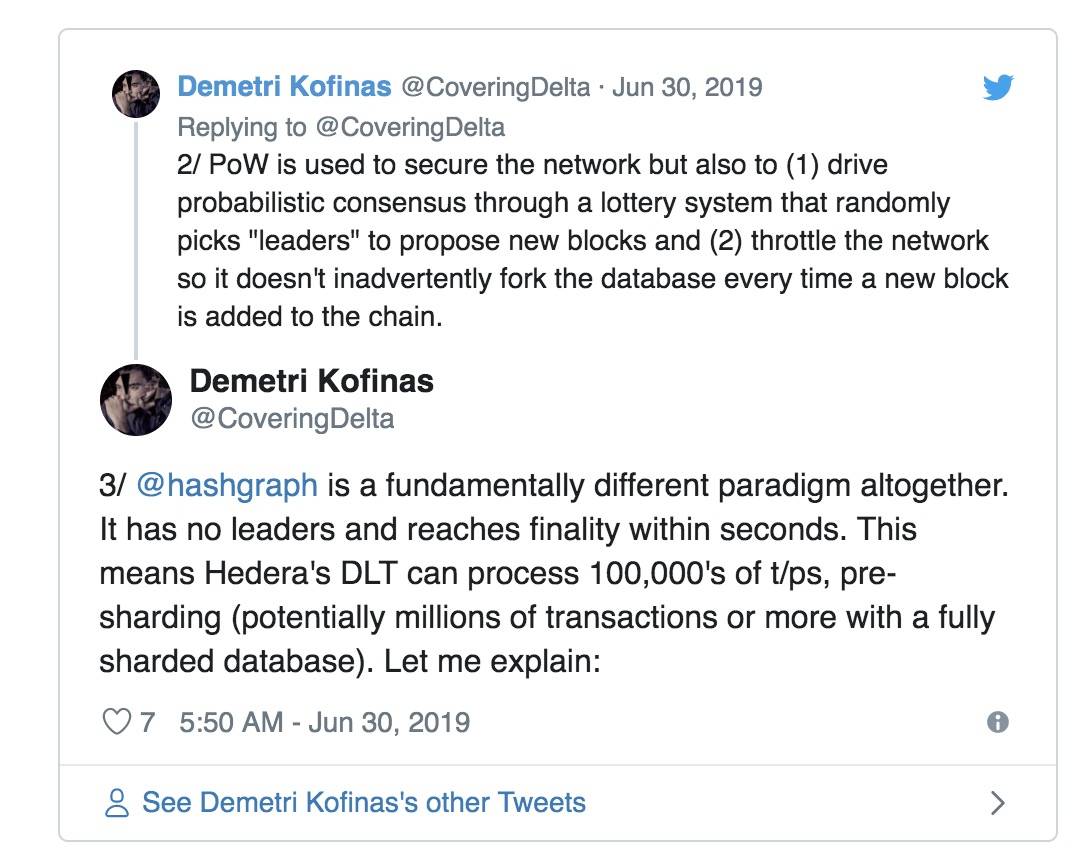Open the large Demetri Kofinas profile avatar
This screenshot has width=1072, height=856.
[x=136, y=400]
